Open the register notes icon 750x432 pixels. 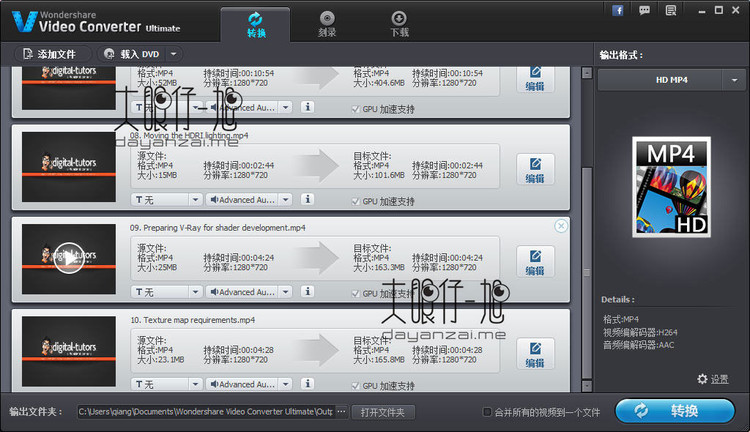click(x=671, y=10)
